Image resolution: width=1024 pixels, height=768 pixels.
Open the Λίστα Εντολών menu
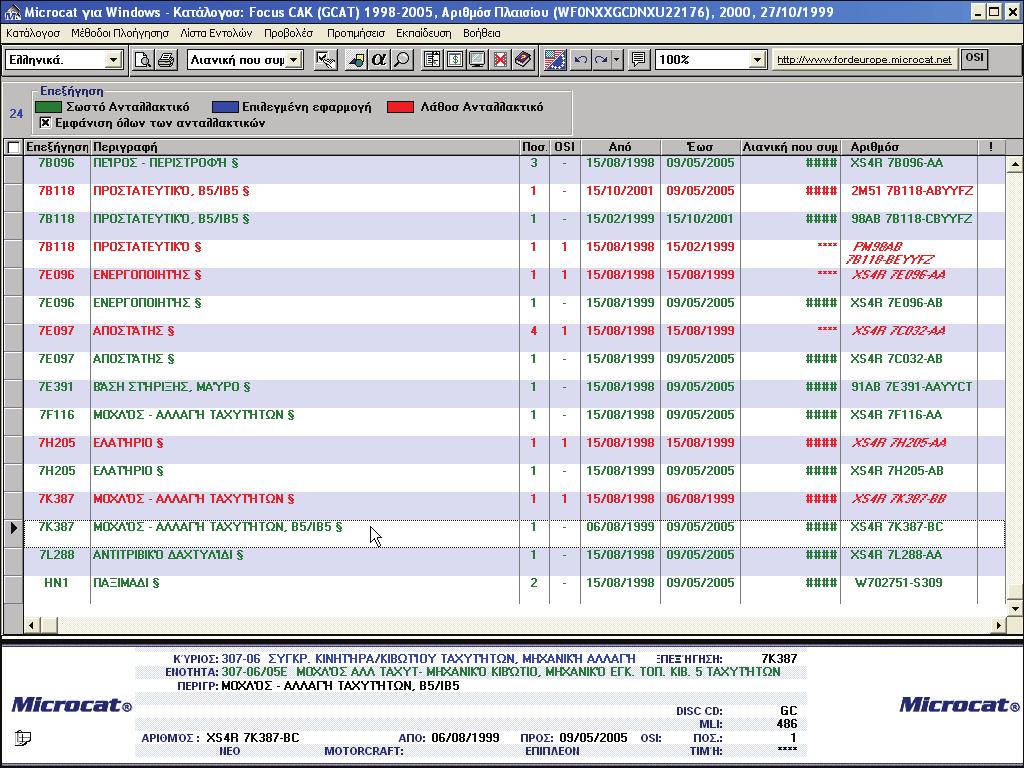click(216, 33)
